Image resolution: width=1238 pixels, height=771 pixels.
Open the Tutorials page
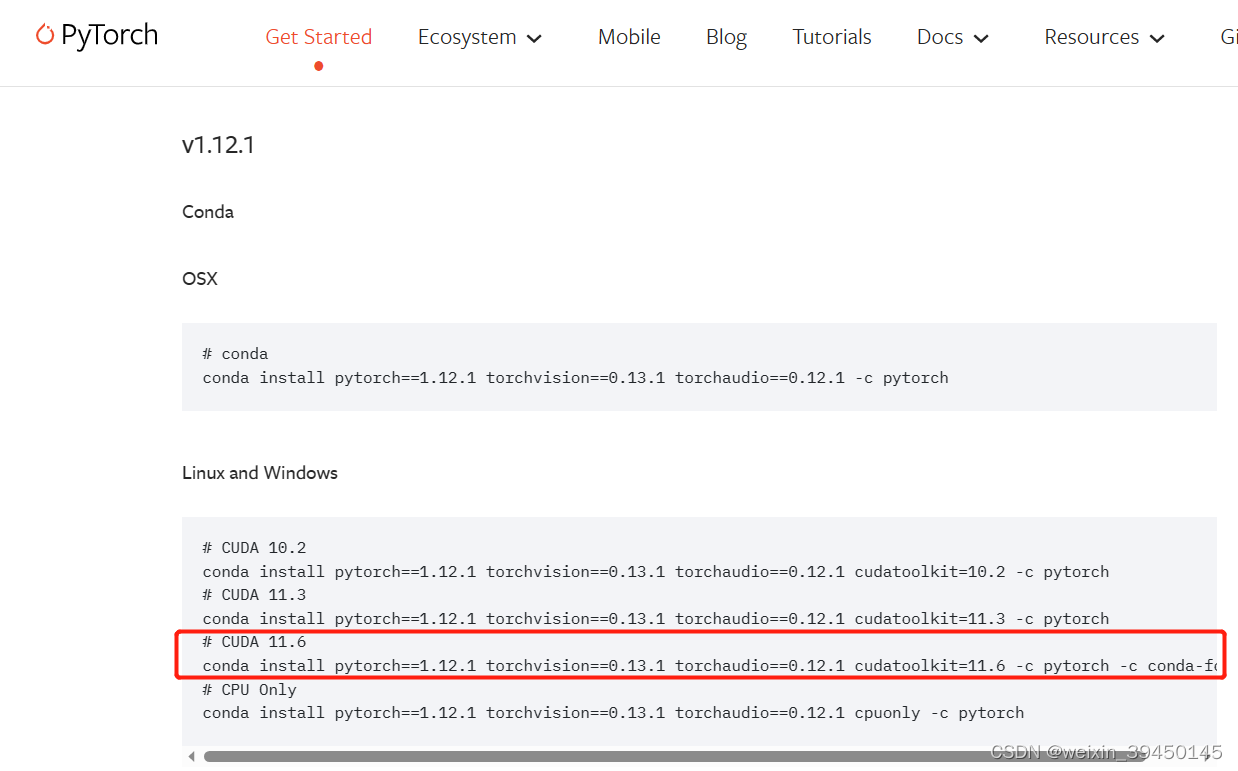832,37
